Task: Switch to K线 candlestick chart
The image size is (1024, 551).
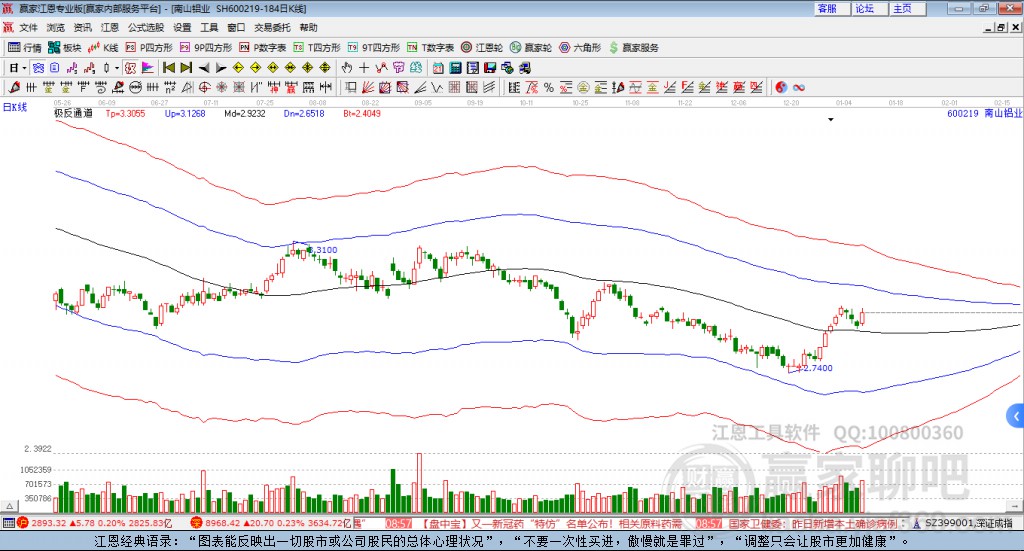Action: (104, 47)
